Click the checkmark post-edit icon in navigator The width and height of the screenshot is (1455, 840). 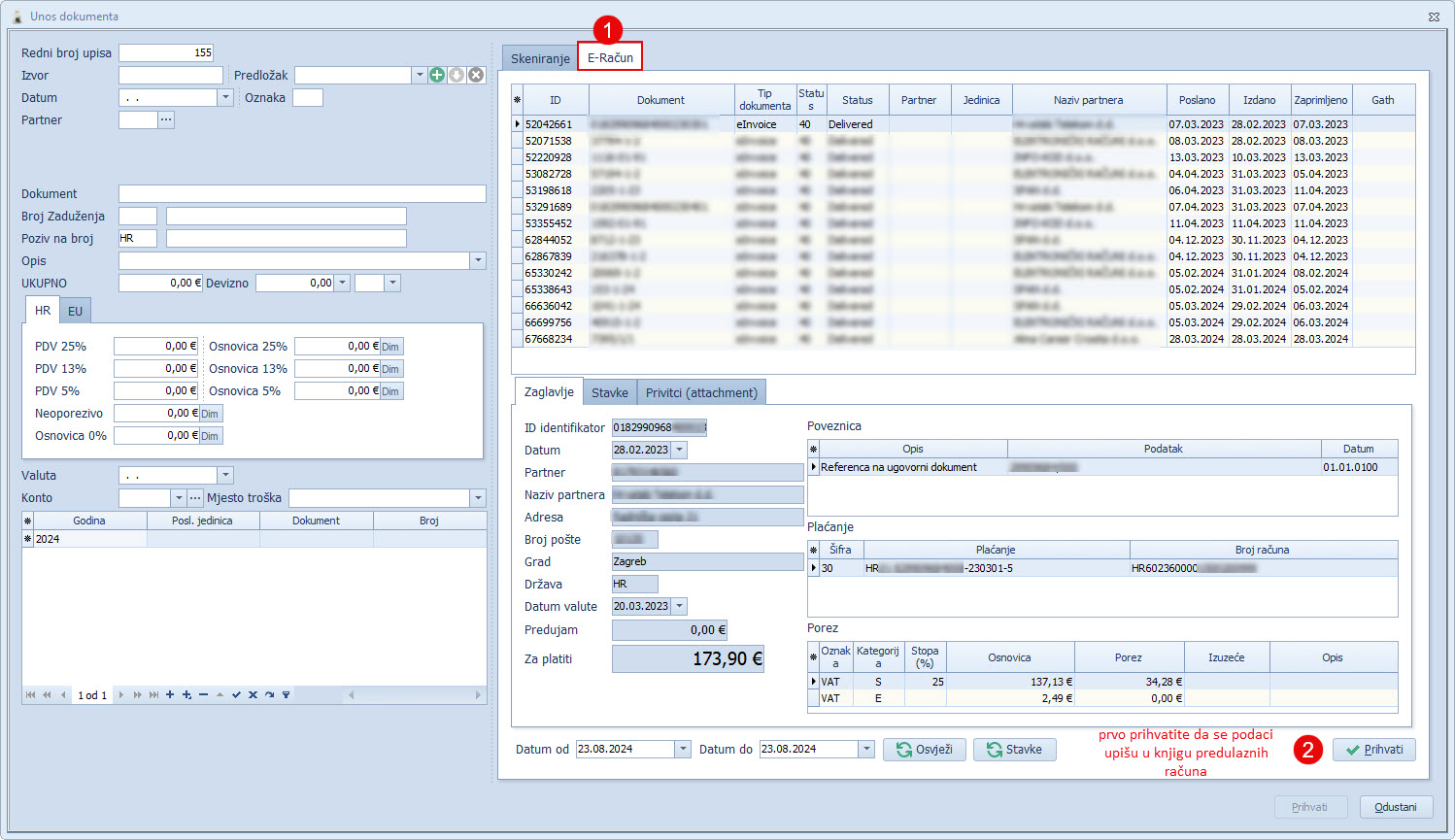236,695
